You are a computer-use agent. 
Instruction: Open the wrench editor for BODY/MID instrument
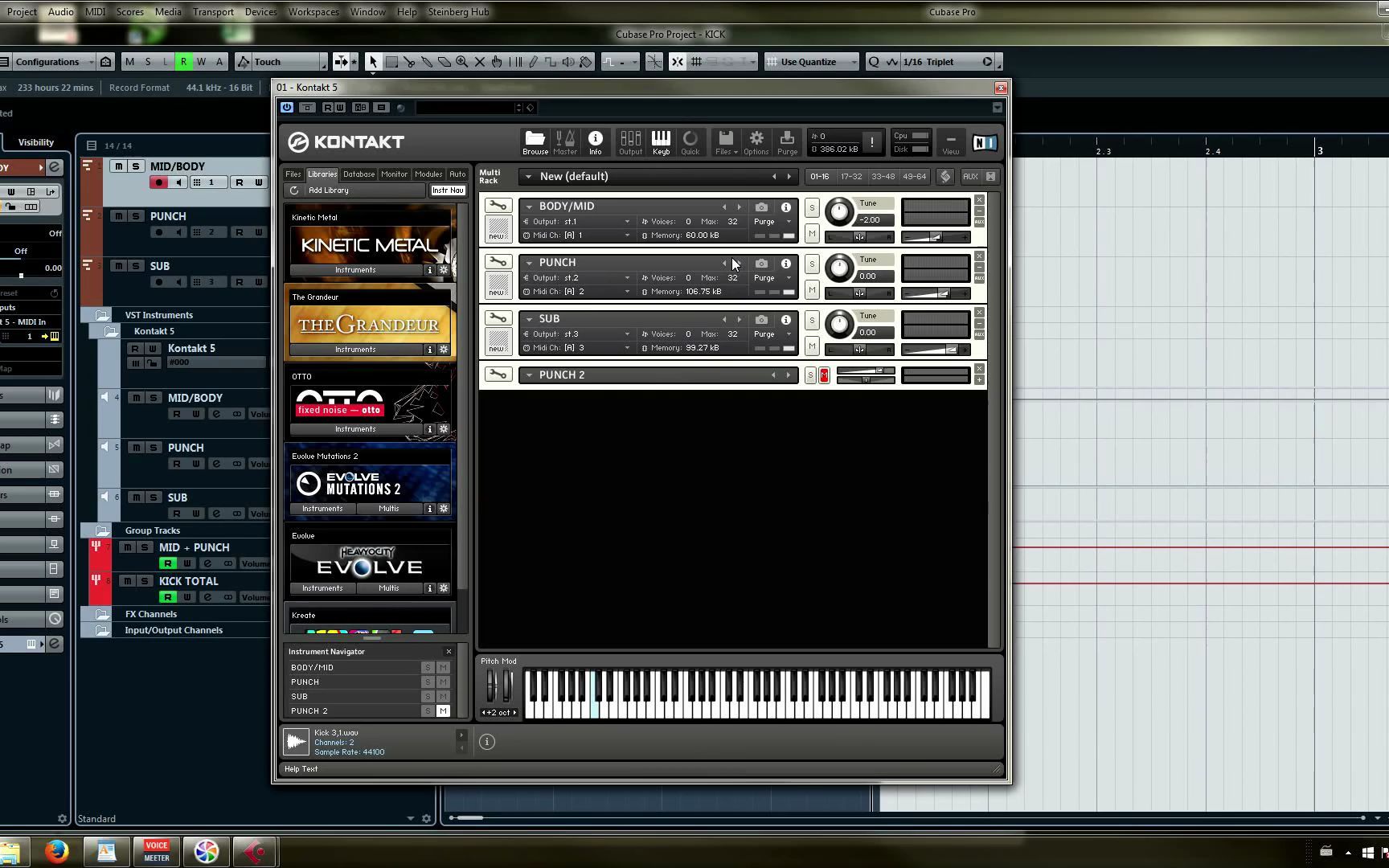tap(498, 206)
